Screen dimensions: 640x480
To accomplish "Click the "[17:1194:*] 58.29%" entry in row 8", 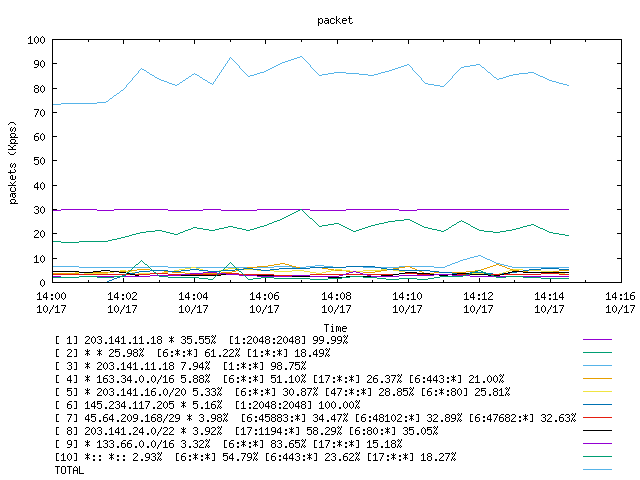I will [289, 431].
